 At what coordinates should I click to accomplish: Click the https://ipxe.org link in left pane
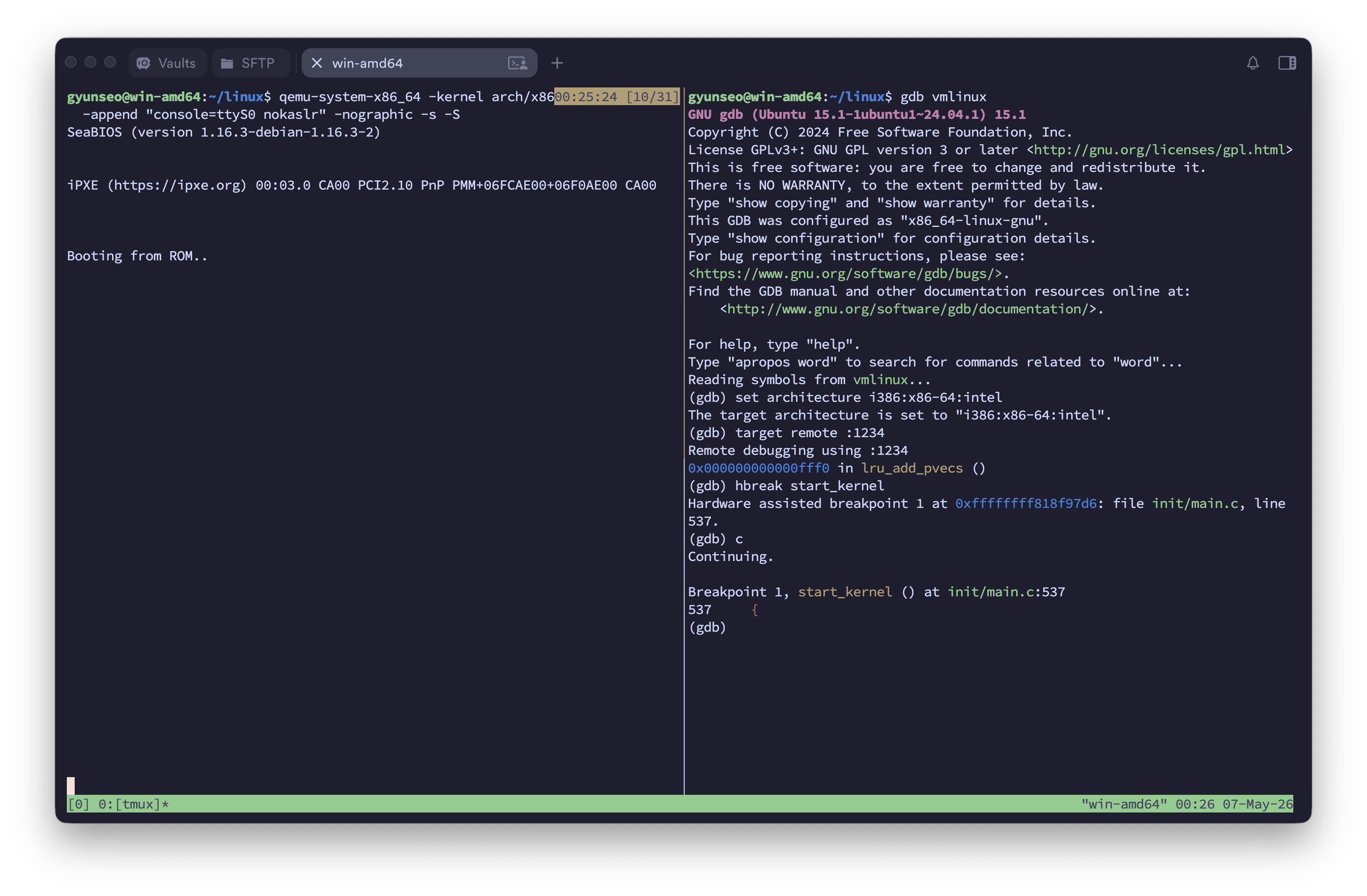click(177, 186)
